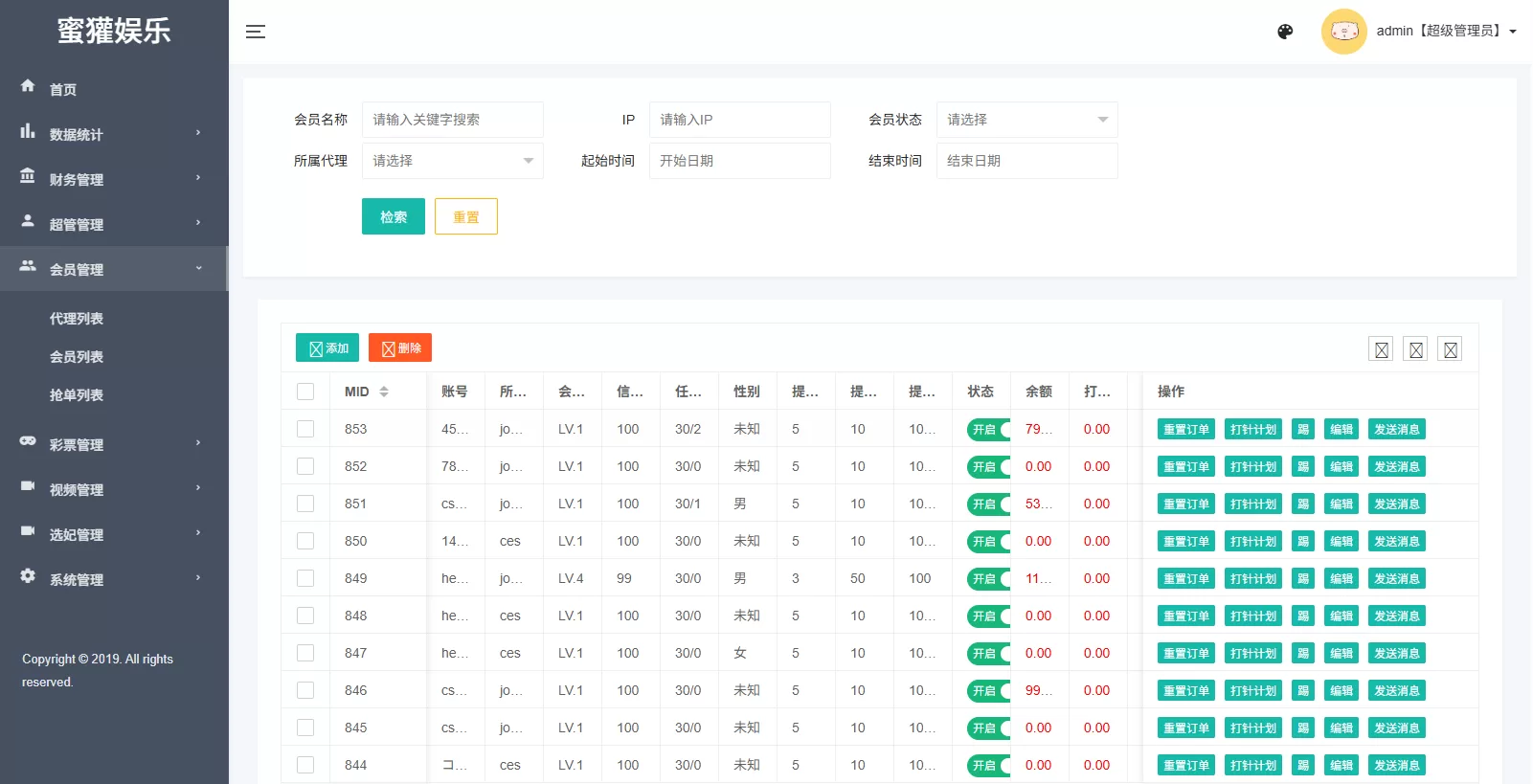1533x784 pixels.
Task: Click the 重置 reset filter button
Action: [x=466, y=217]
